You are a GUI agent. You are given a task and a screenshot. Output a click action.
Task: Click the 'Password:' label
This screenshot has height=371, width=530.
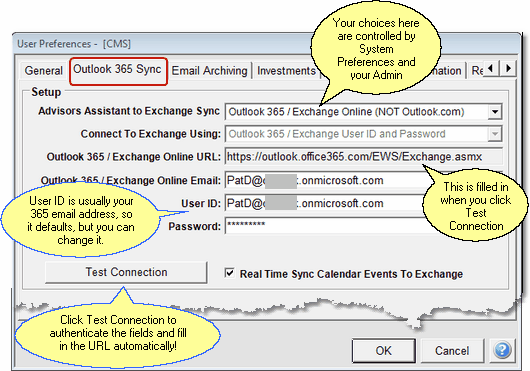click(194, 226)
